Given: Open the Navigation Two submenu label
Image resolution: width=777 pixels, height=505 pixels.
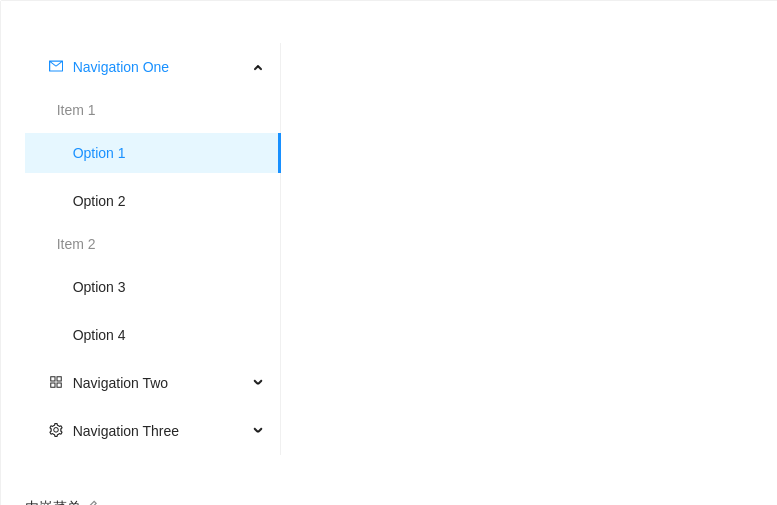Looking at the screenshot, I should [x=120, y=383].
